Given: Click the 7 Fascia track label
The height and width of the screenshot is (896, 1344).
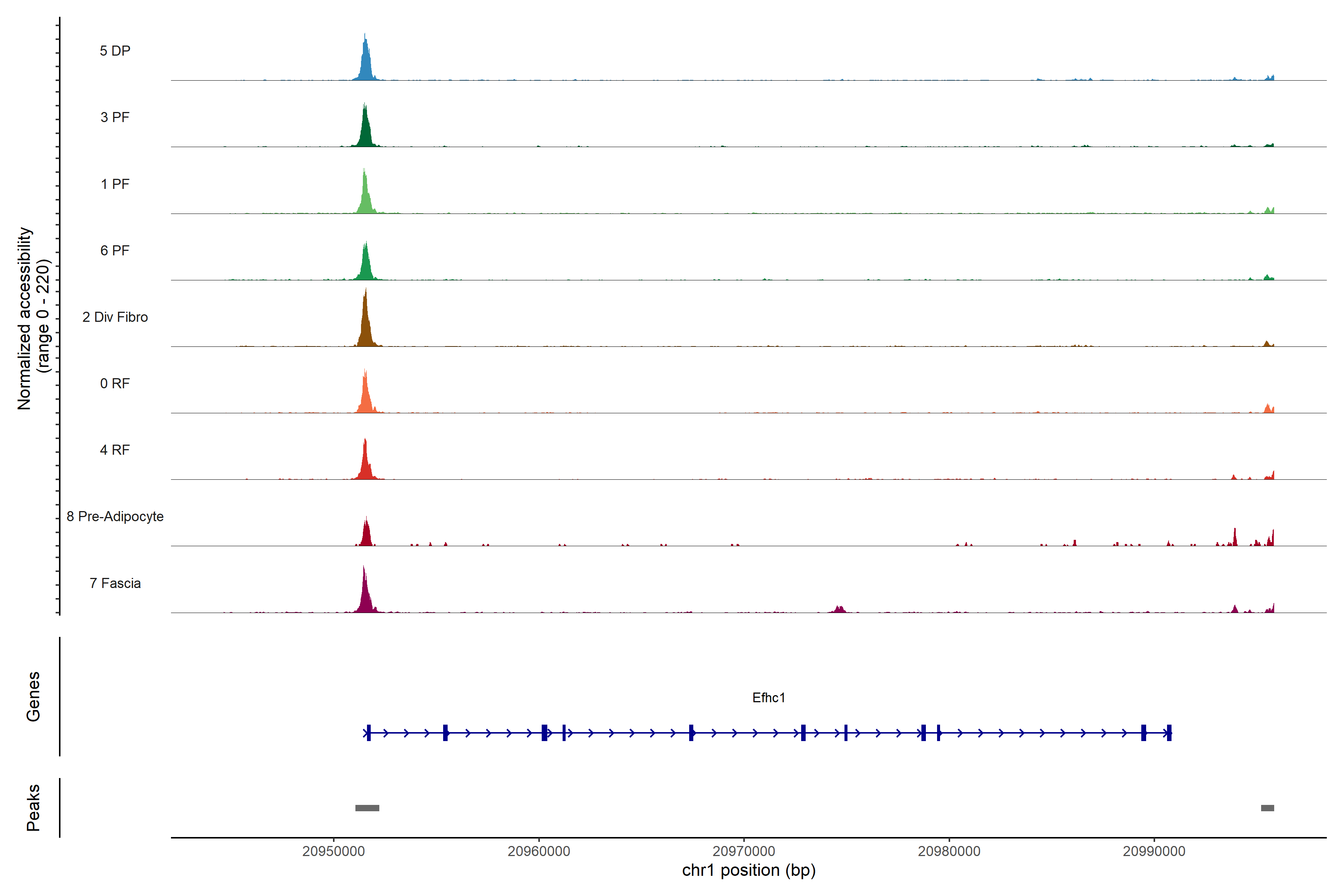Looking at the screenshot, I should click(x=115, y=583).
